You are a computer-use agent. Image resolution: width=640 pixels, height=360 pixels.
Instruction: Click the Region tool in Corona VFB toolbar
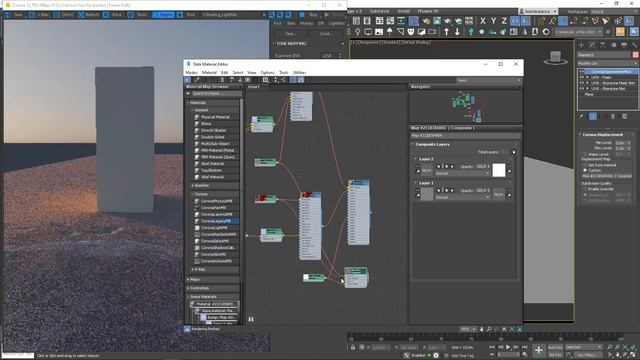[x=163, y=15]
